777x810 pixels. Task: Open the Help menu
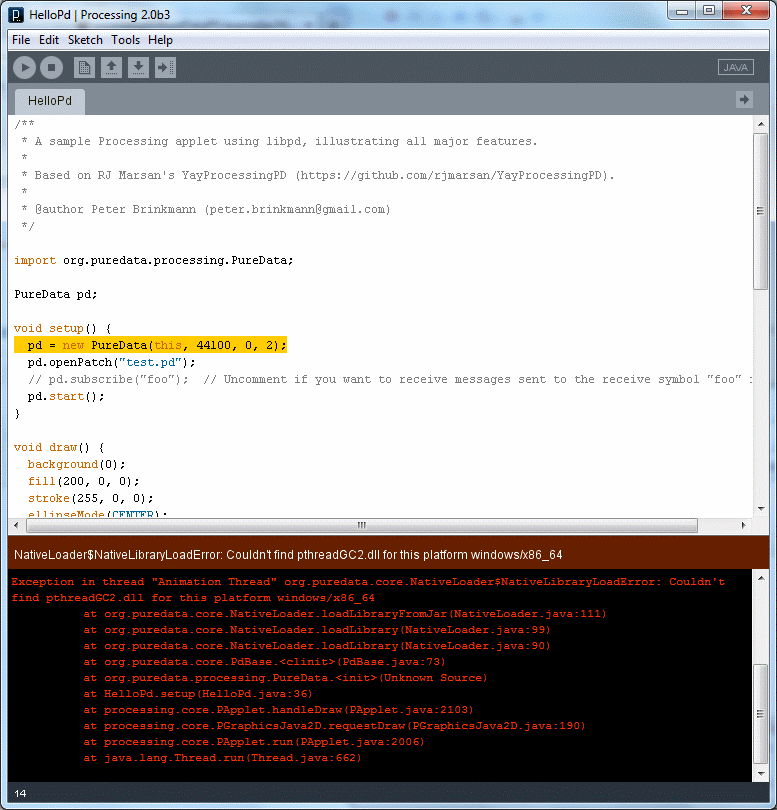coord(160,40)
